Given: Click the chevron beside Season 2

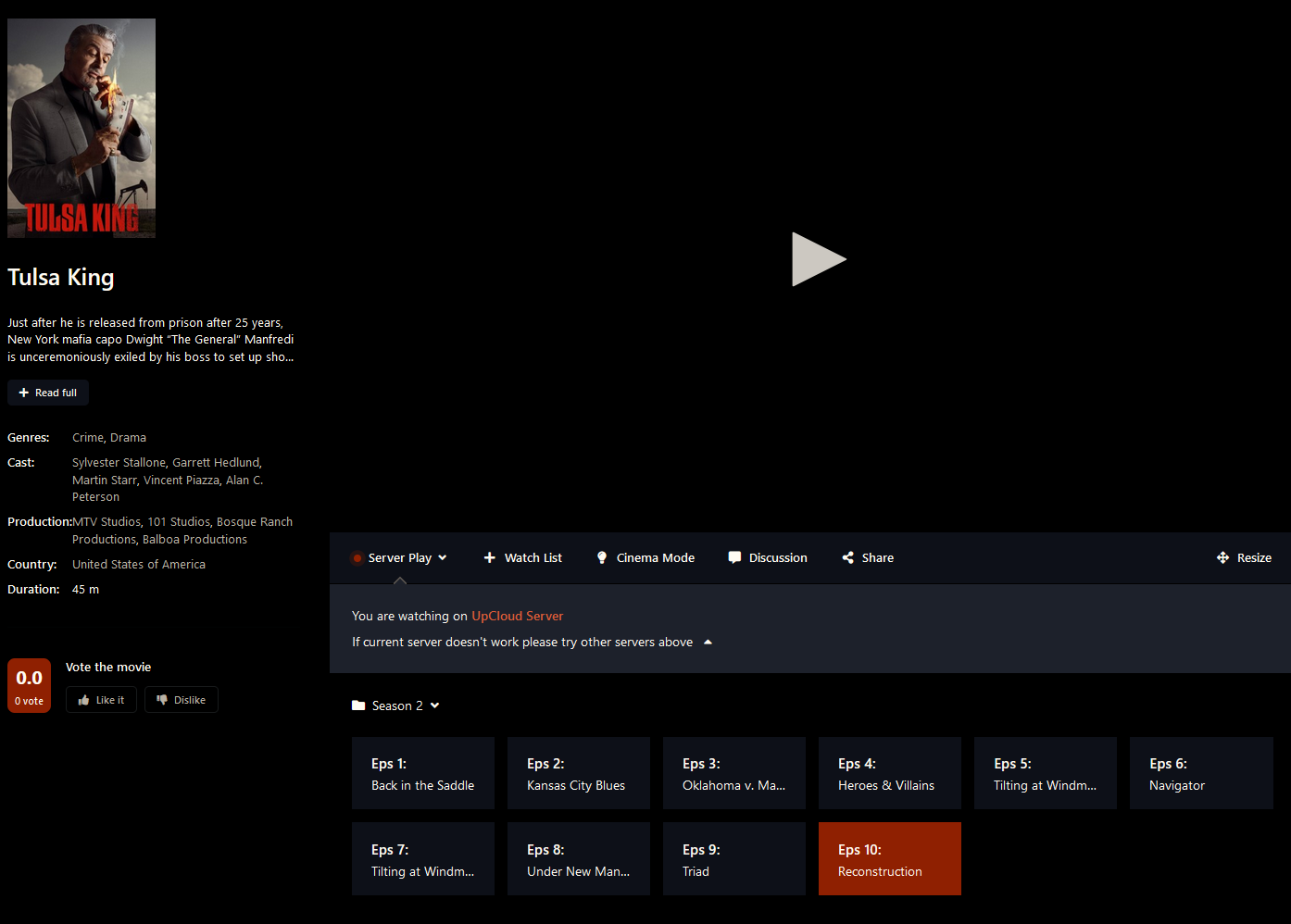Looking at the screenshot, I should pyautogui.click(x=435, y=705).
